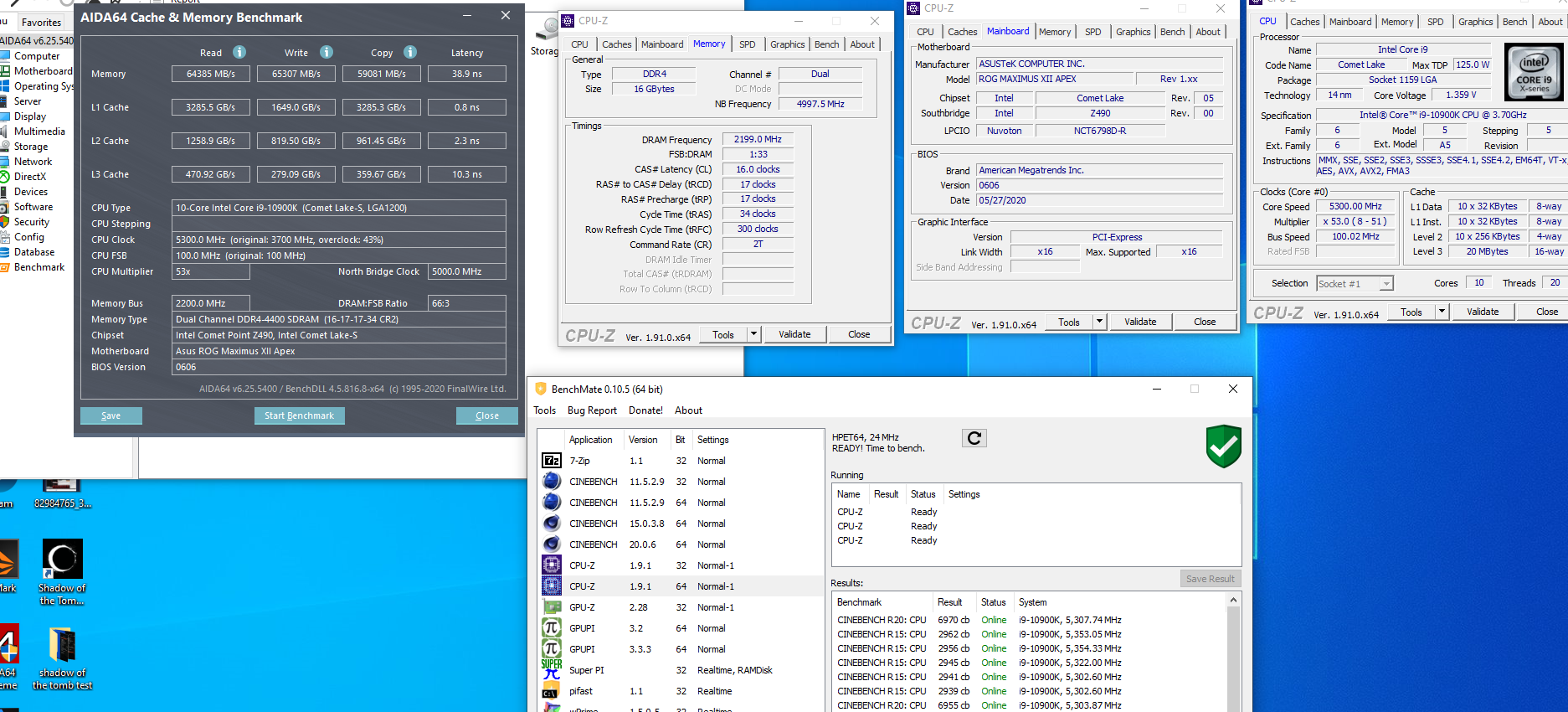Select CINEBENCH 11.5.2.9 32-bit icon
Image resolution: width=1568 pixels, height=712 pixels.
click(x=552, y=482)
